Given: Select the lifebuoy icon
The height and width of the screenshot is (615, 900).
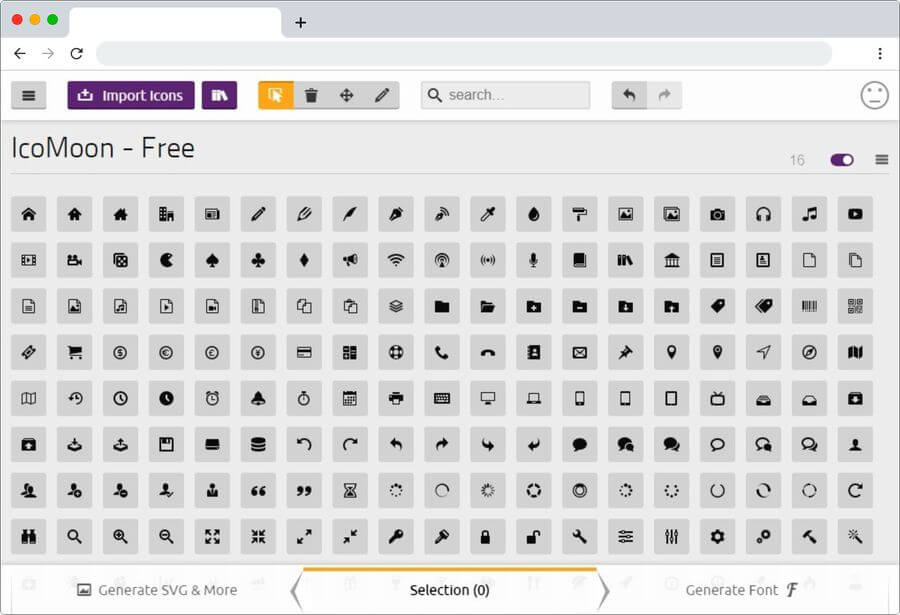Looking at the screenshot, I should [x=396, y=352].
